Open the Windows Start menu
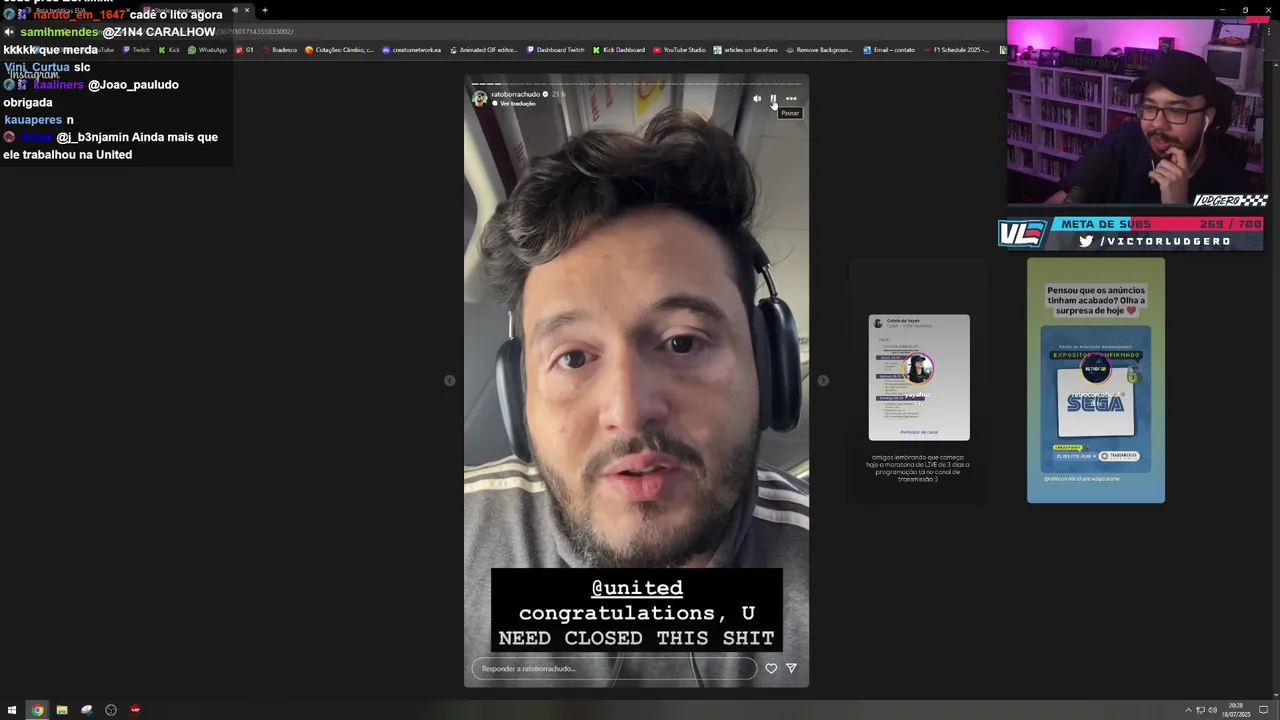The width and height of the screenshot is (1280, 720). 12,710
